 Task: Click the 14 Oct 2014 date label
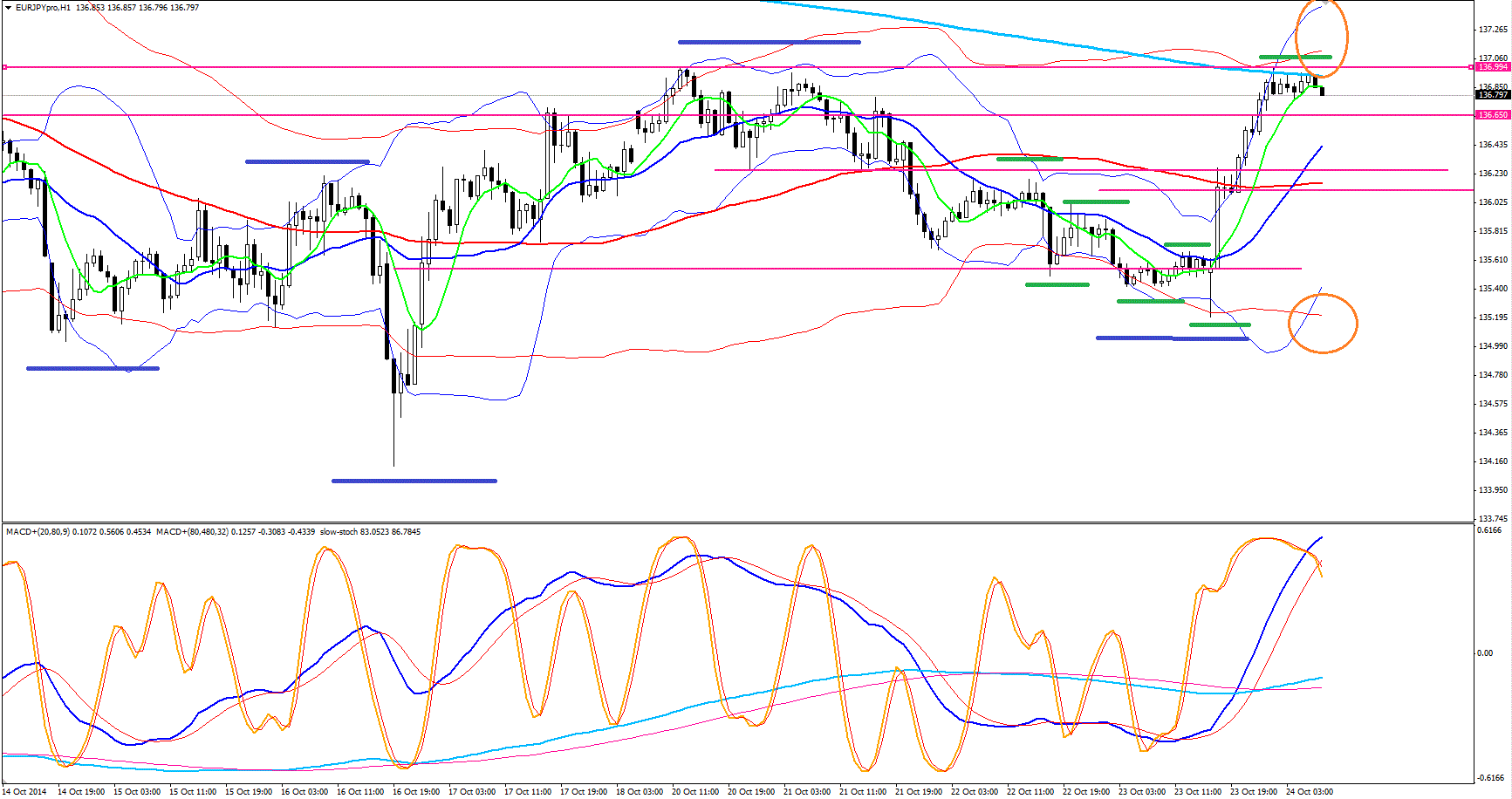(x=25, y=792)
